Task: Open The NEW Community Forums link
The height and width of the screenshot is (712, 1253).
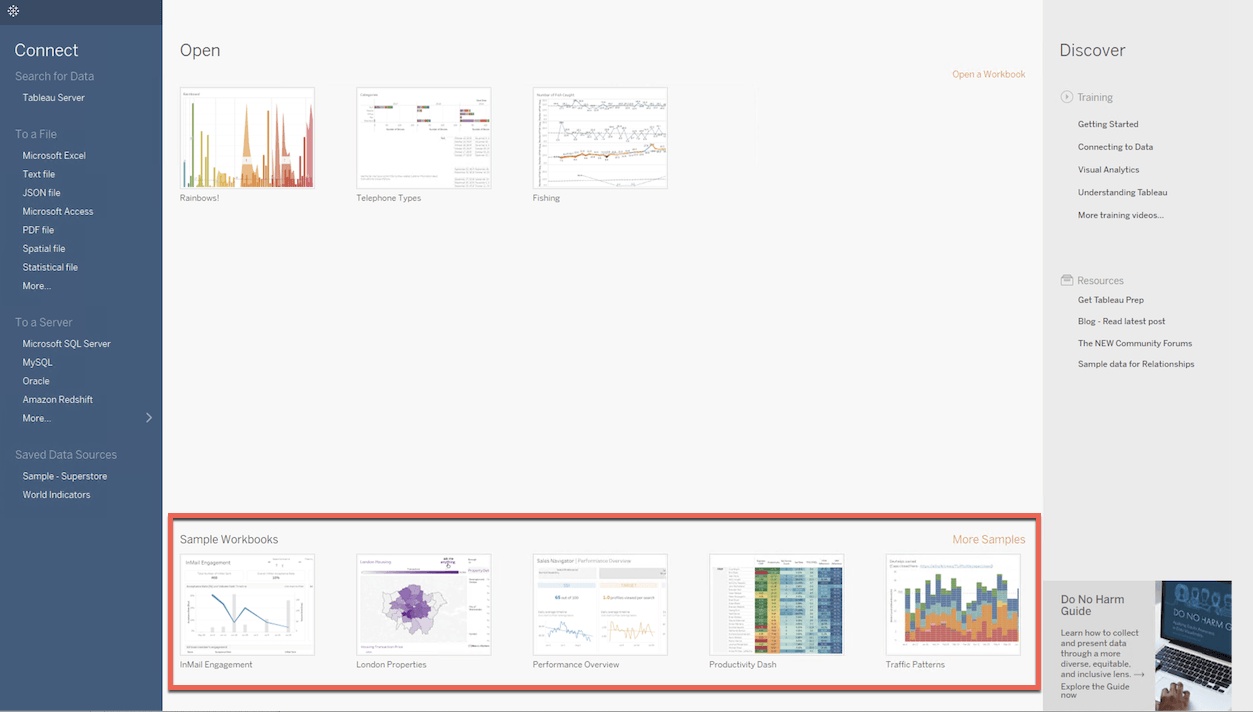Action: [1135, 344]
